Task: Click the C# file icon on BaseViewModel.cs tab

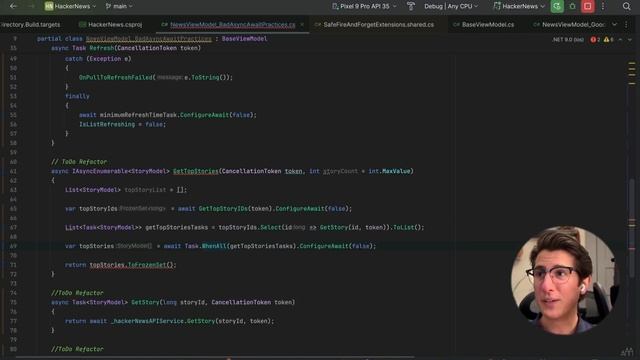Action: coord(456,24)
